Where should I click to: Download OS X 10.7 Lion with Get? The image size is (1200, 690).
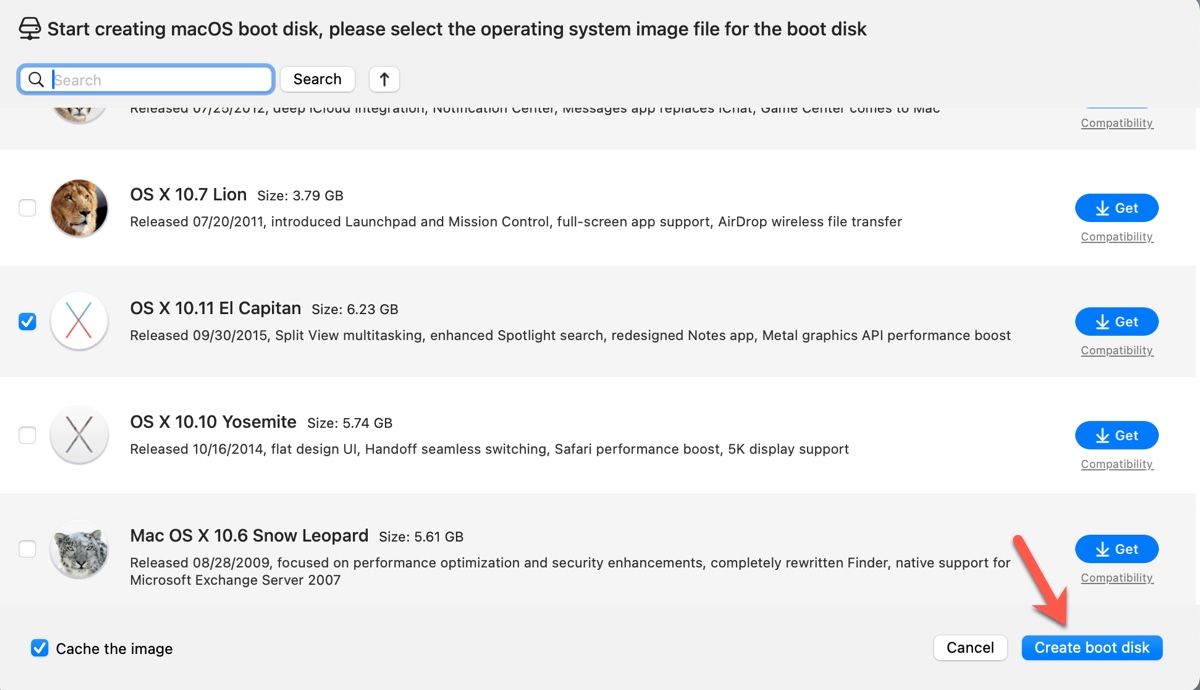pyautogui.click(x=1116, y=208)
